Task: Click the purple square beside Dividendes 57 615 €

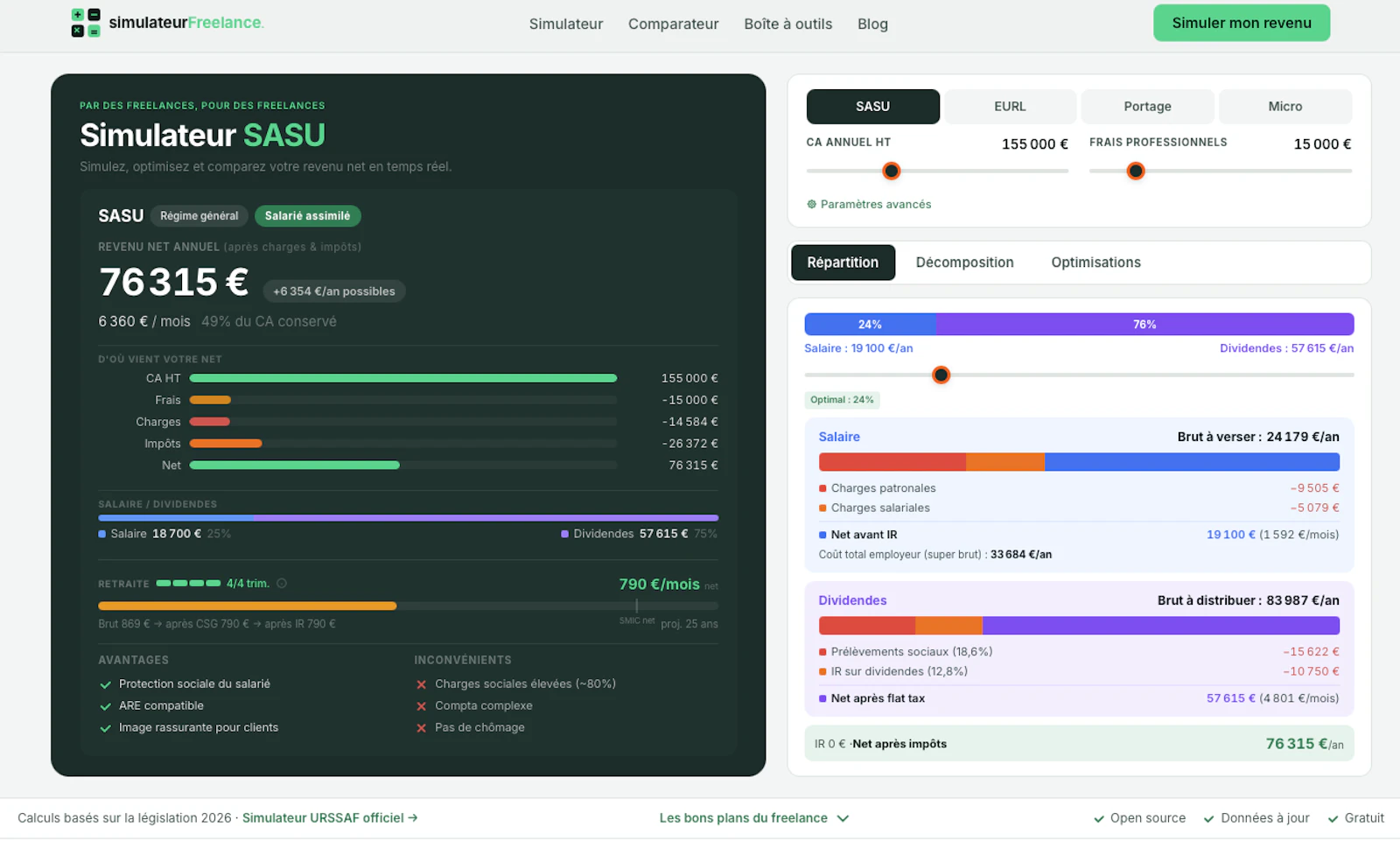Action: pos(565,534)
